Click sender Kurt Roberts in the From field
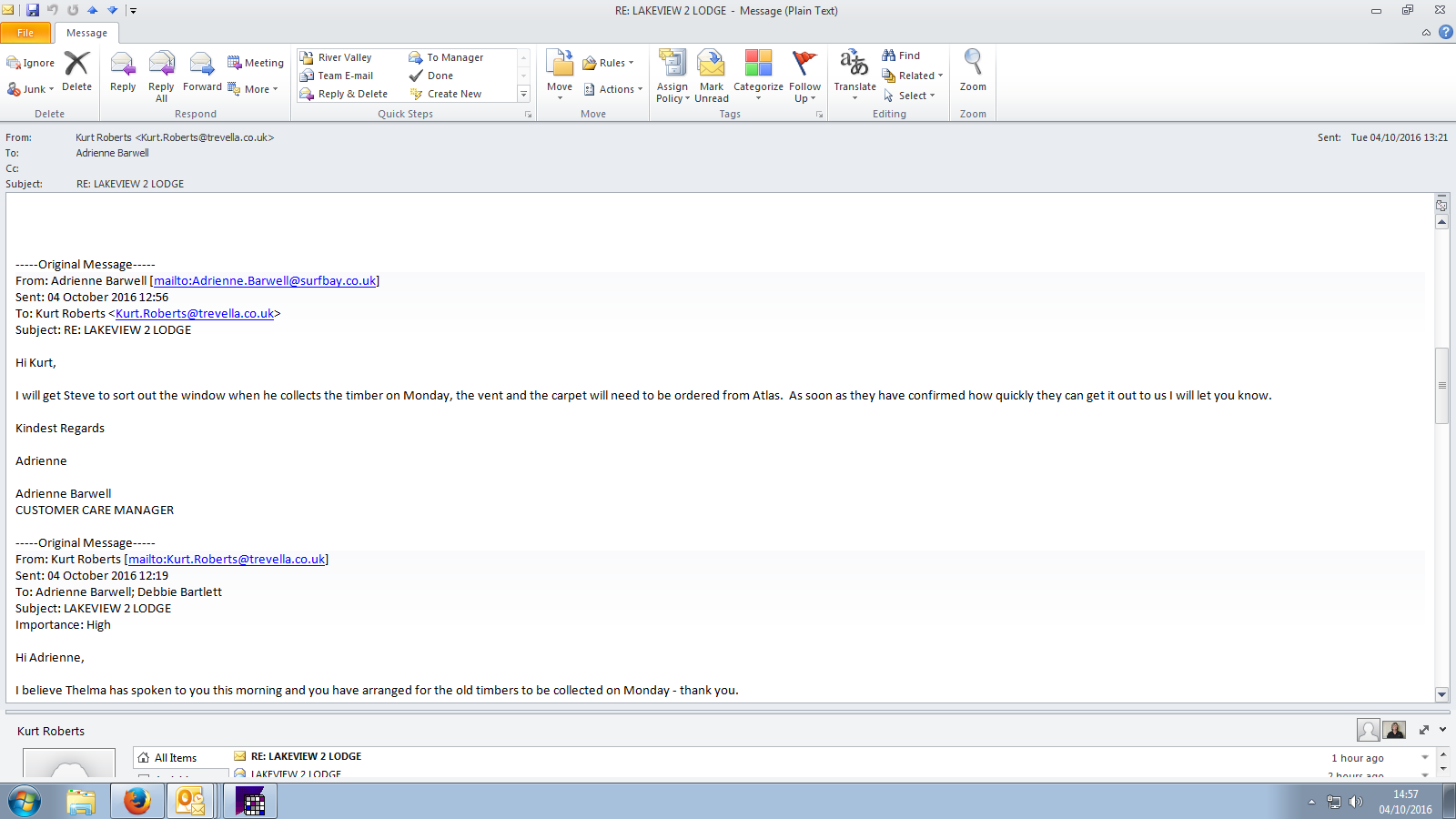 tap(175, 137)
